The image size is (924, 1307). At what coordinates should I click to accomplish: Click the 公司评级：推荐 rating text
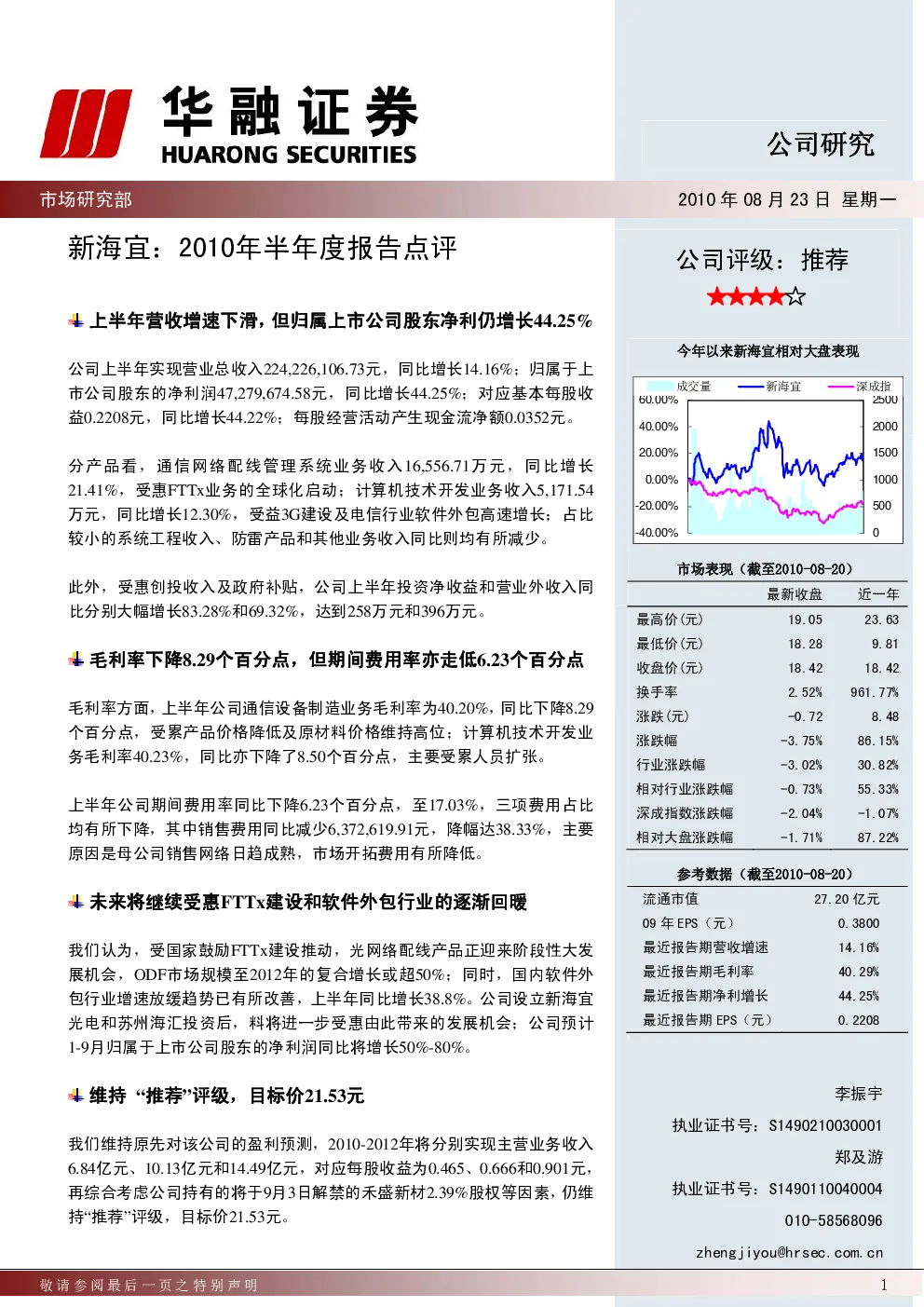762,260
